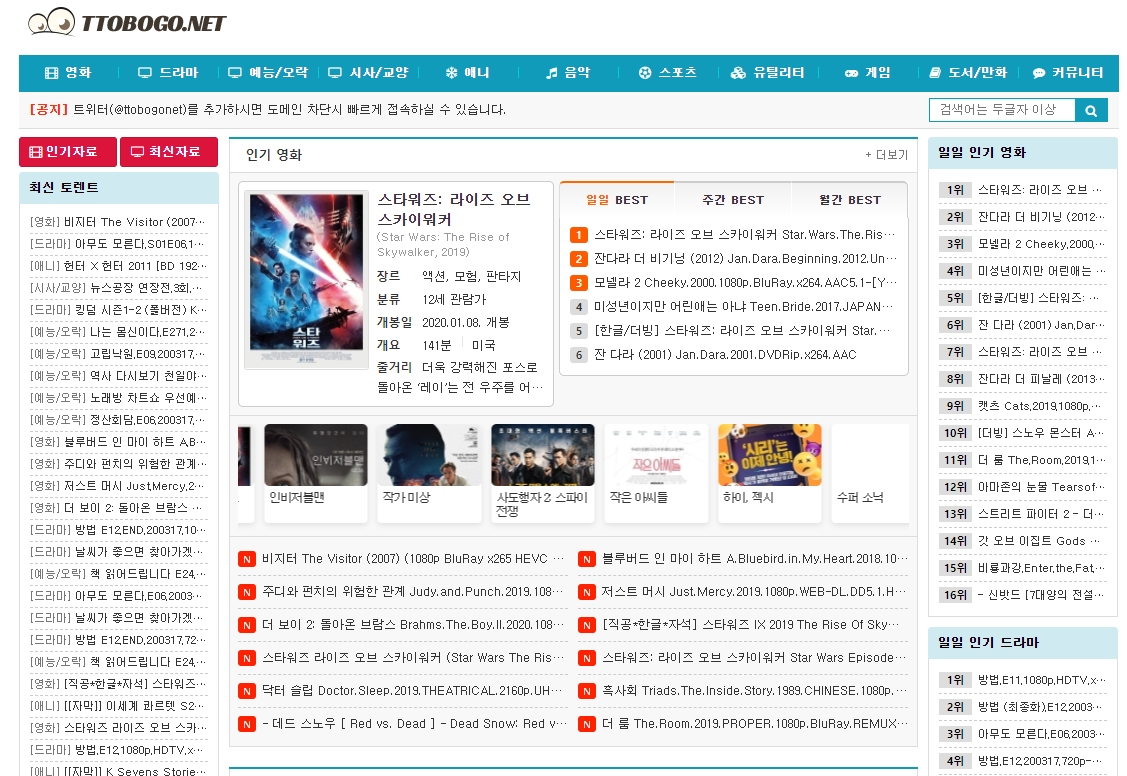Click the monitor icon on 최신자료 button
1127x776 pixels.
click(x=137, y=152)
